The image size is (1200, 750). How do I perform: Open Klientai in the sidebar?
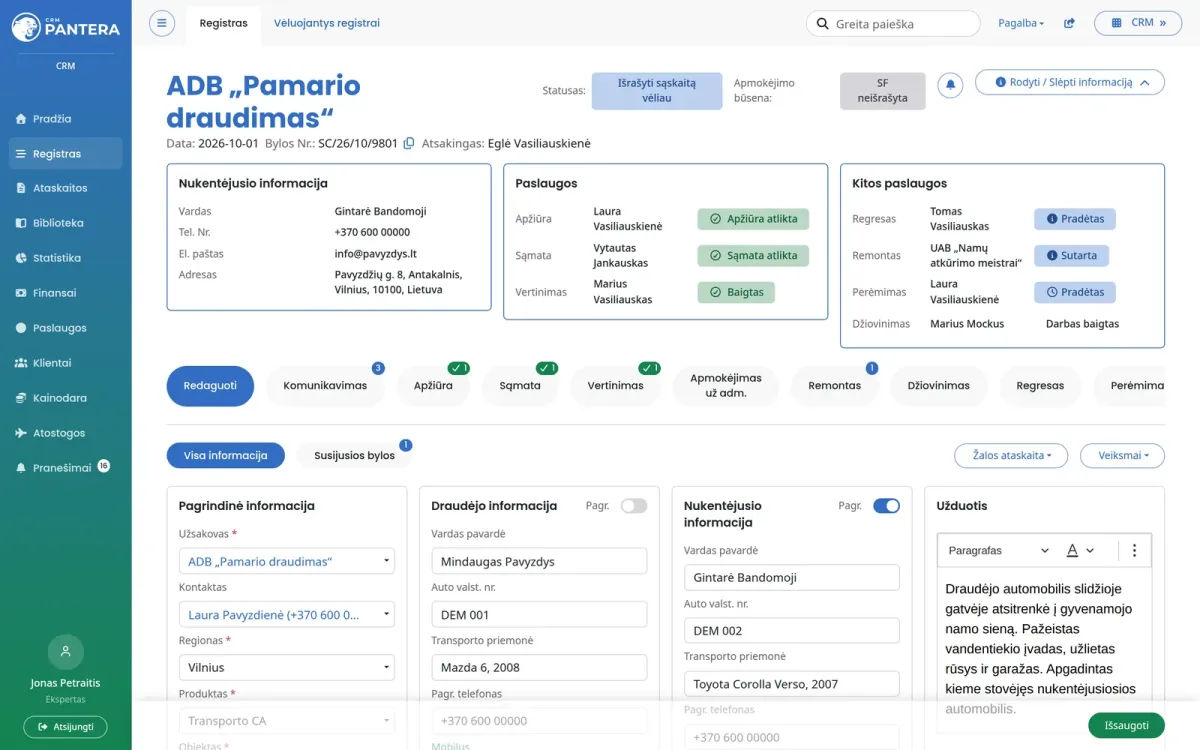click(66, 363)
